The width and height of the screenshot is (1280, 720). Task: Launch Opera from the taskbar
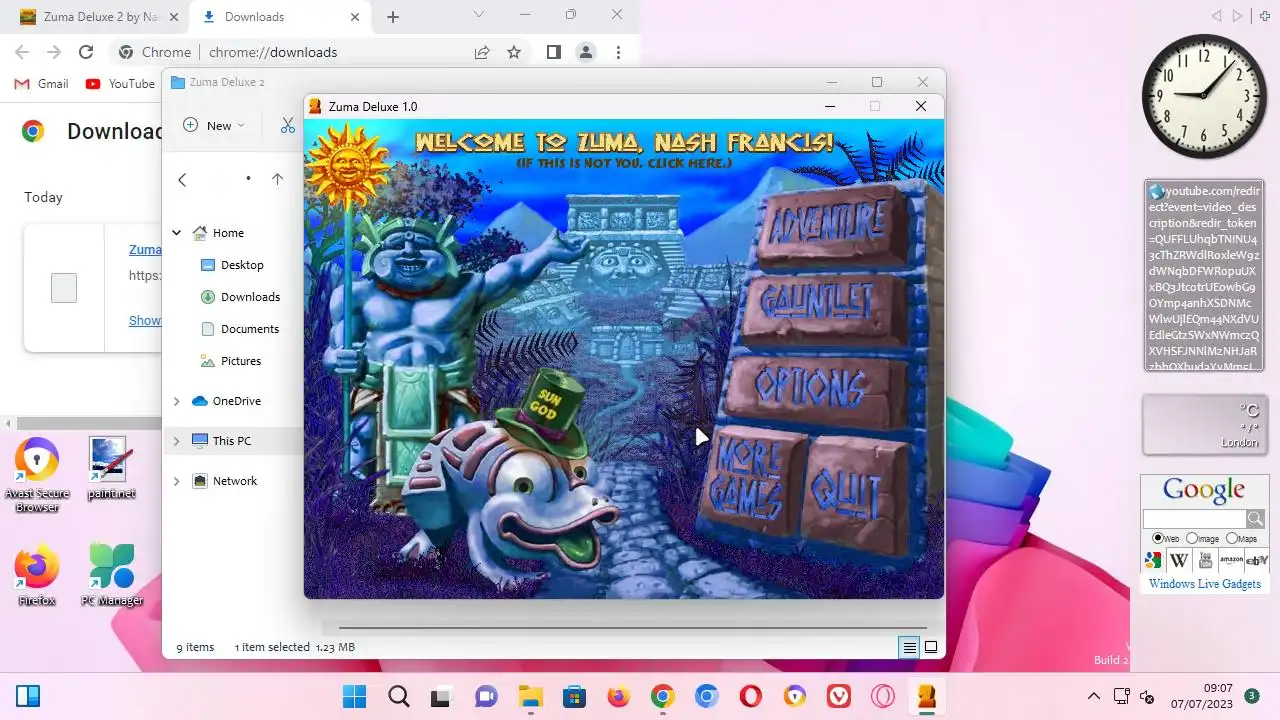pos(750,696)
